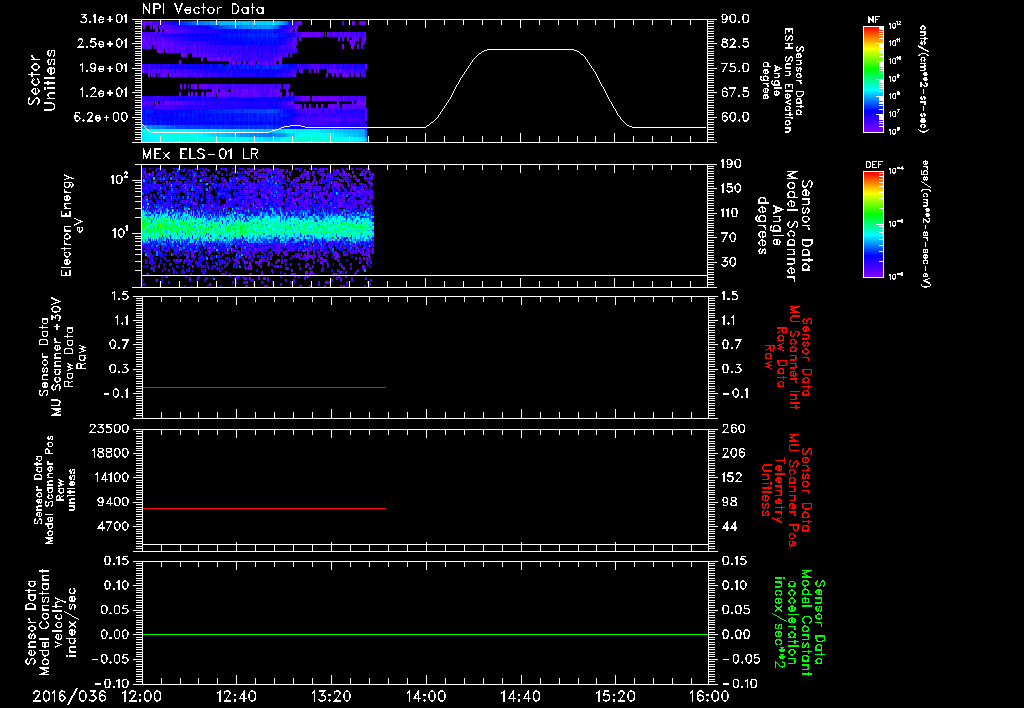This screenshot has height=708, width=1024.
Task: Click the "MU Scanner +30V Raw Data" axis label
Action: [x=62, y=357]
